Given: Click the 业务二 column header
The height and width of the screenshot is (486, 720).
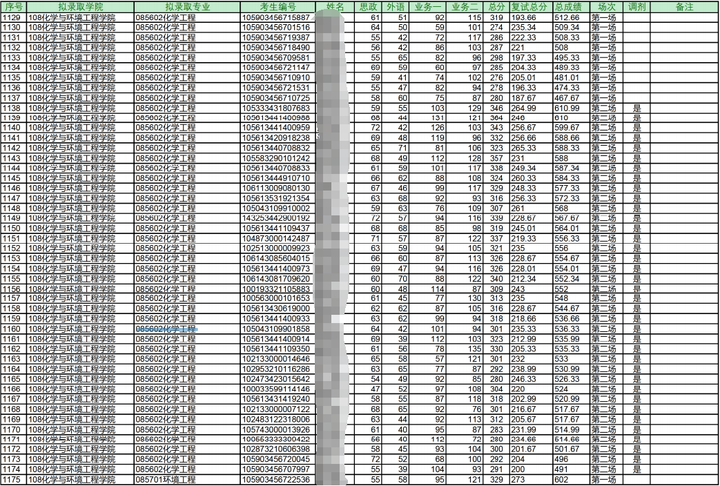Looking at the screenshot, I should 465,7.
